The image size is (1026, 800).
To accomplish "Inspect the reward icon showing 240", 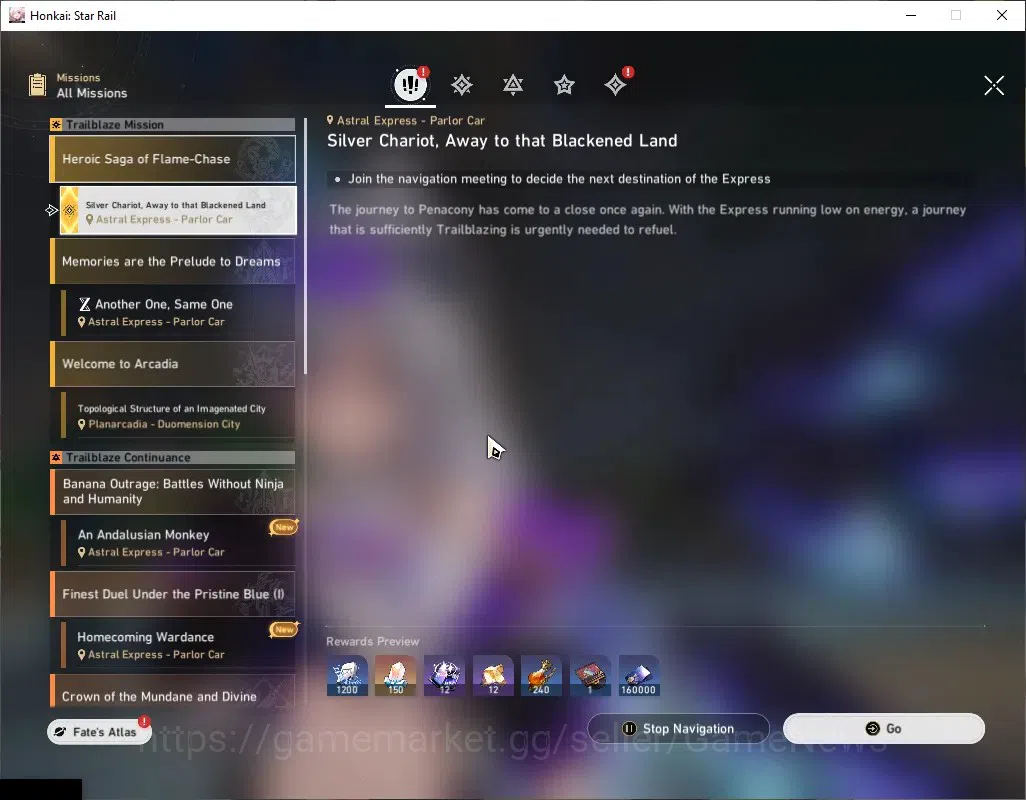I will [541, 676].
